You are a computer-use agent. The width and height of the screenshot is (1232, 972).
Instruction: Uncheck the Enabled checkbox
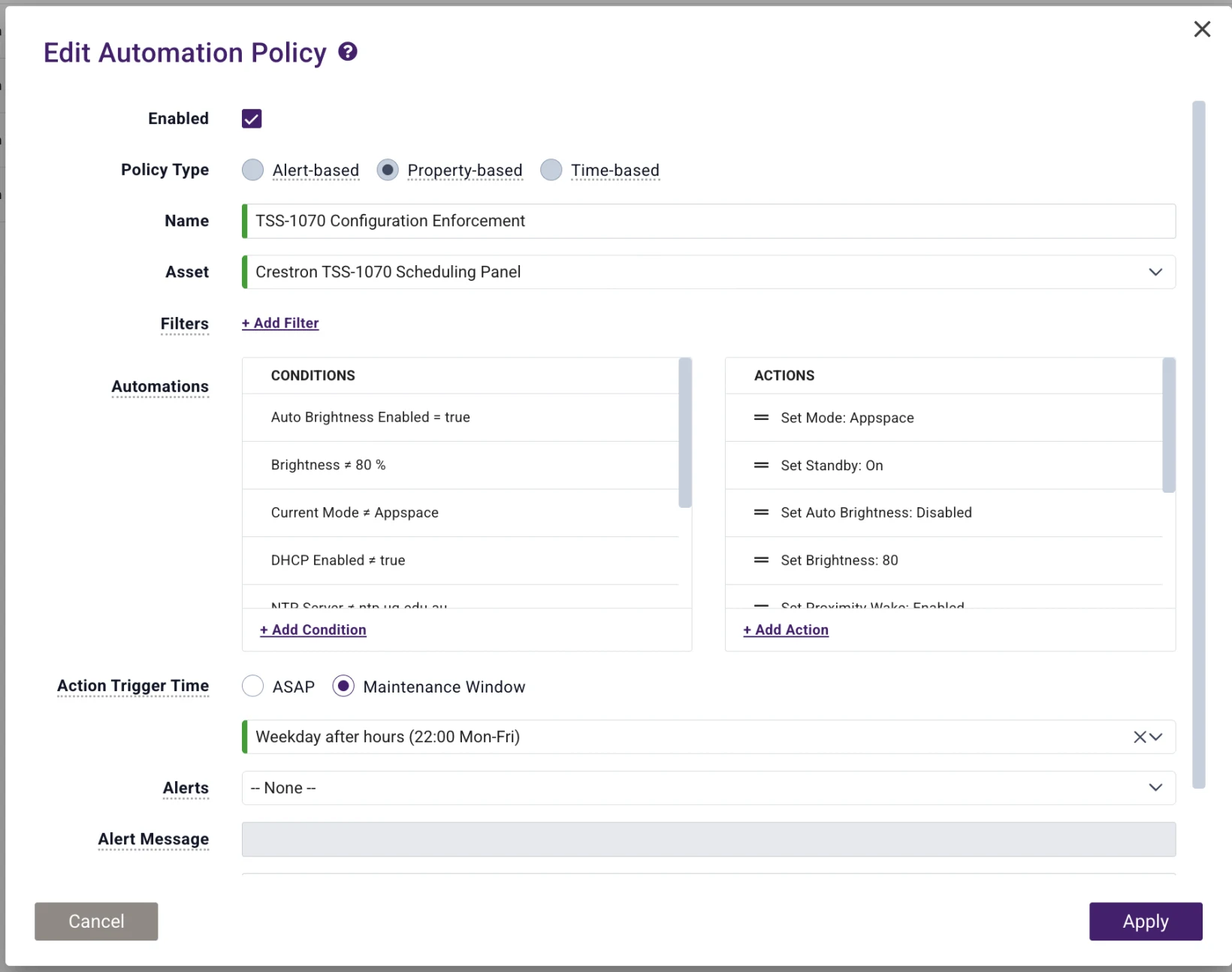(x=252, y=119)
